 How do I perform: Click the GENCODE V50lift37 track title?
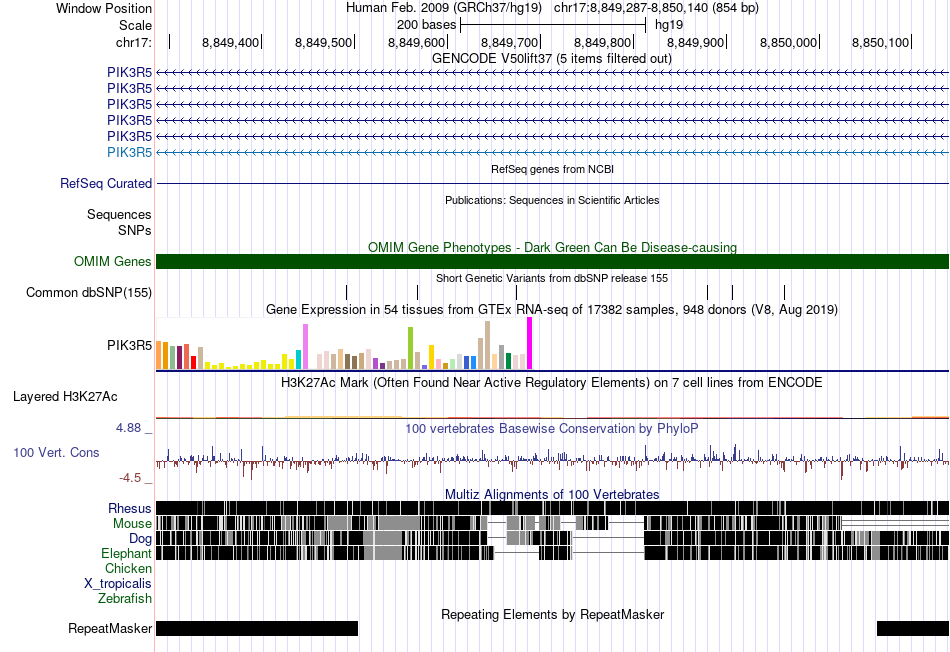tap(552, 59)
